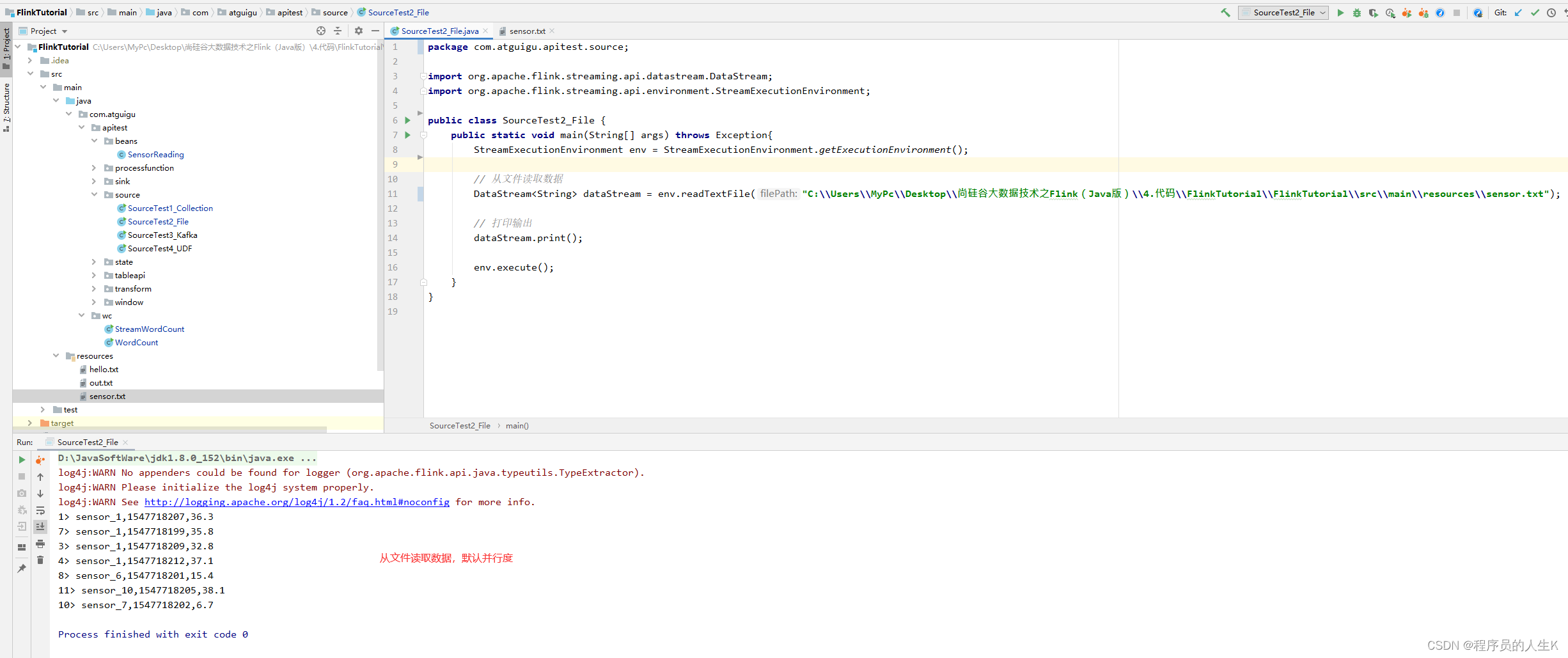The width and height of the screenshot is (1568, 658).
Task: Print the console output with the printer icon
Action: pyautogui.click(x=40, y=544)
